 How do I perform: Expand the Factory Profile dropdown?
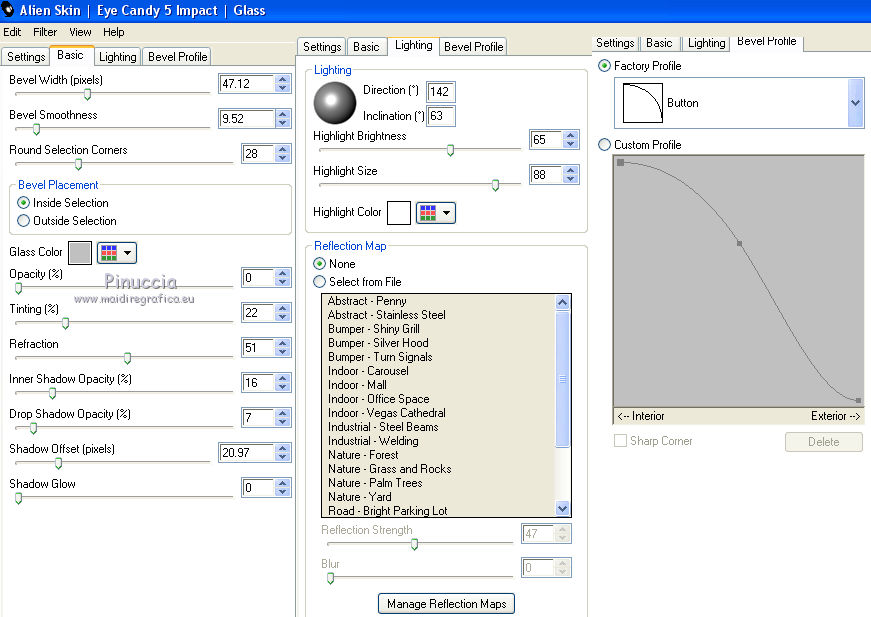click(855, 103)
